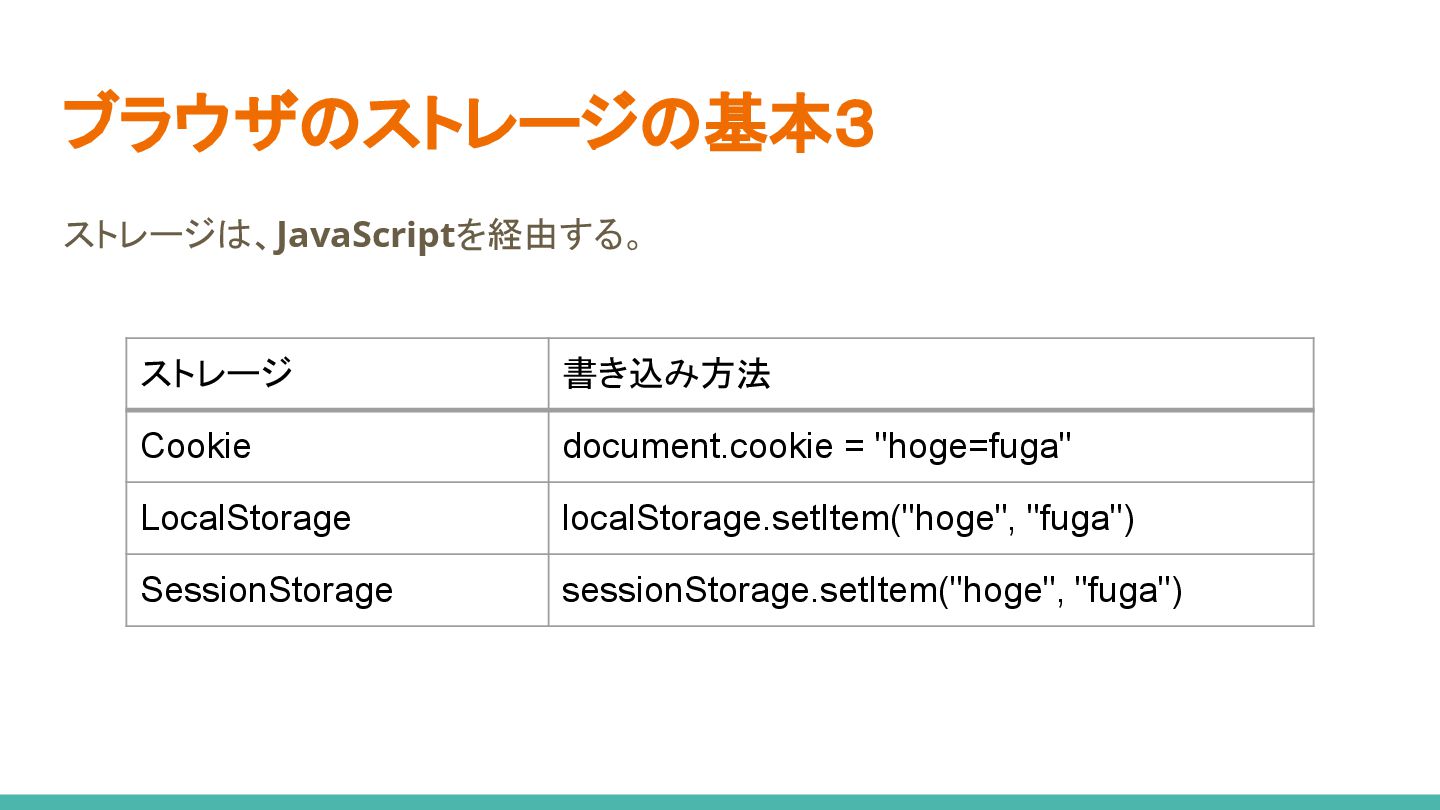Click the SessionStorage table cell
Viewport: 1440px width, 810px height.
tap(337, 590)
